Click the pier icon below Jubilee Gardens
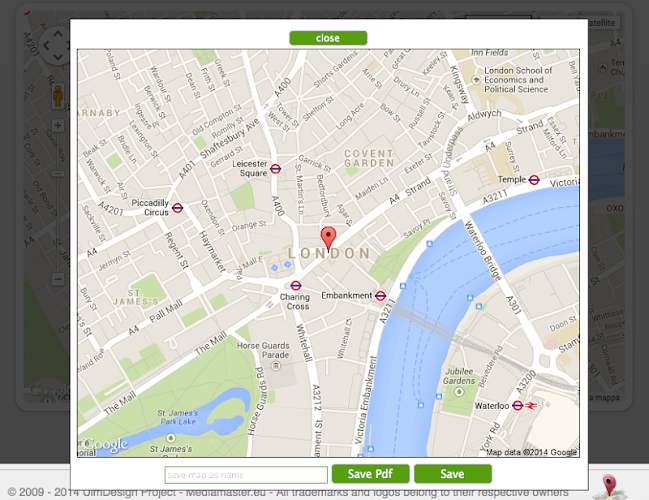The height and width of the screenshot is (500, 649). click(439, 397)
